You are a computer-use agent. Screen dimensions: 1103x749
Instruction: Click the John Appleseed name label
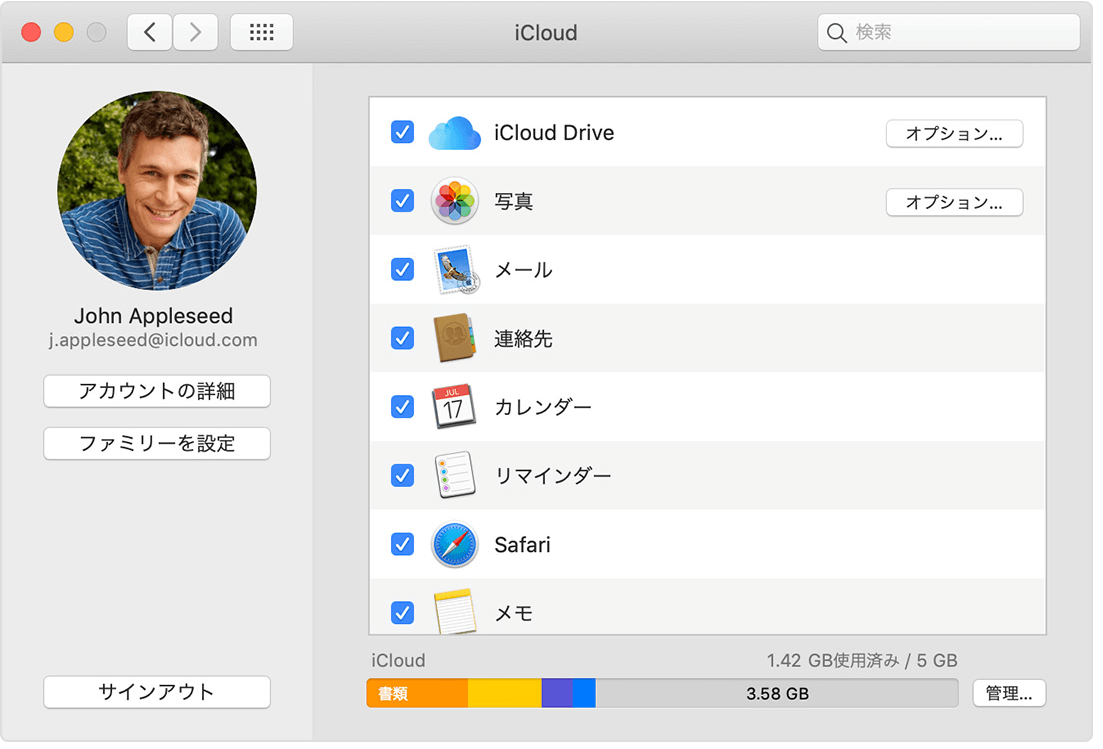[153, 316]
